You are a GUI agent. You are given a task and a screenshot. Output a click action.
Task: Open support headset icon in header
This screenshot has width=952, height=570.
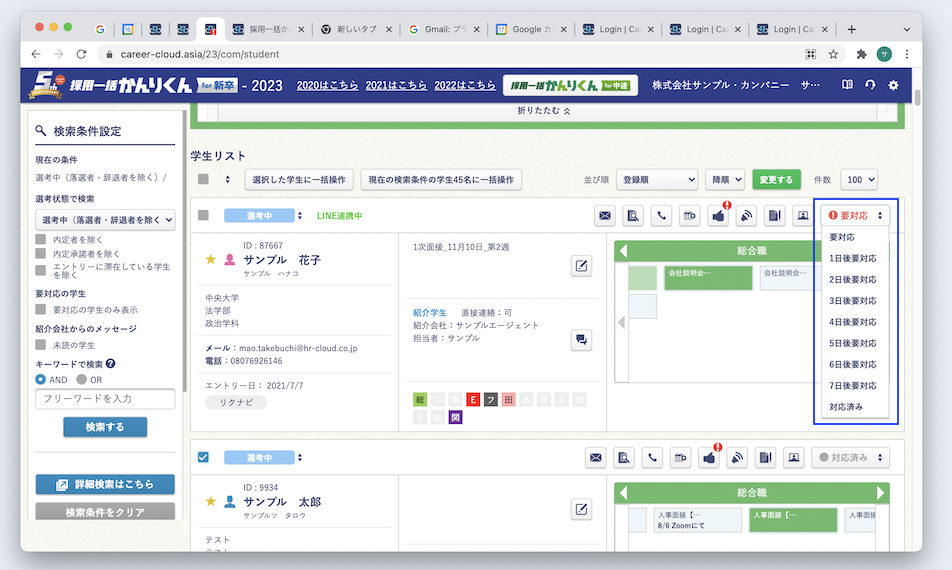(x=870, y=85)
